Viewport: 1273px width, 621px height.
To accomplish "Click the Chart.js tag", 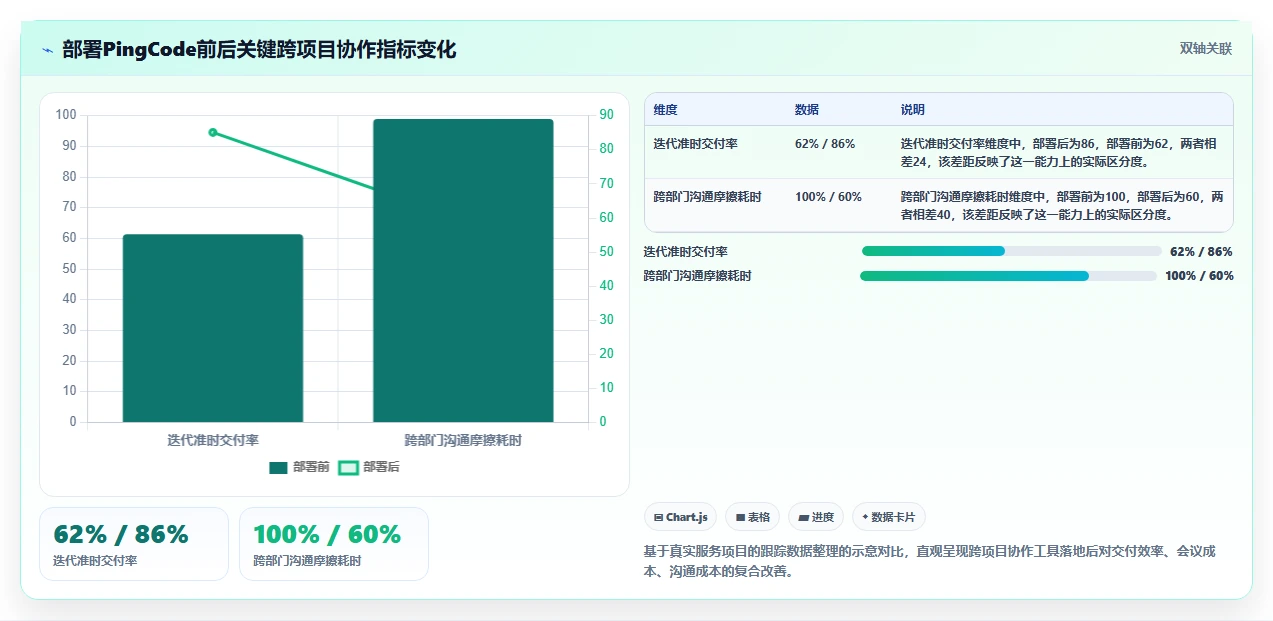I will [x=680, y=517].
